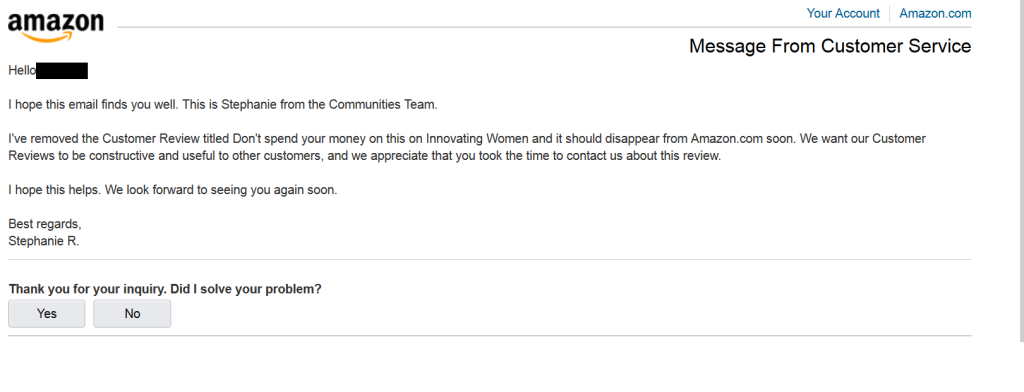
Task: Click the blacked-out recipient name box
Action: (x=62, y=71)
